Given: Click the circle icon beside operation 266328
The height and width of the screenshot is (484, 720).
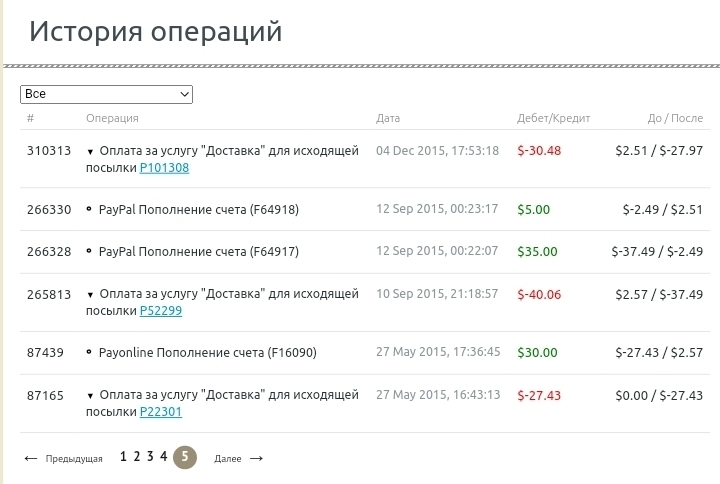Looking at the screenshot, I should [90, 251].
